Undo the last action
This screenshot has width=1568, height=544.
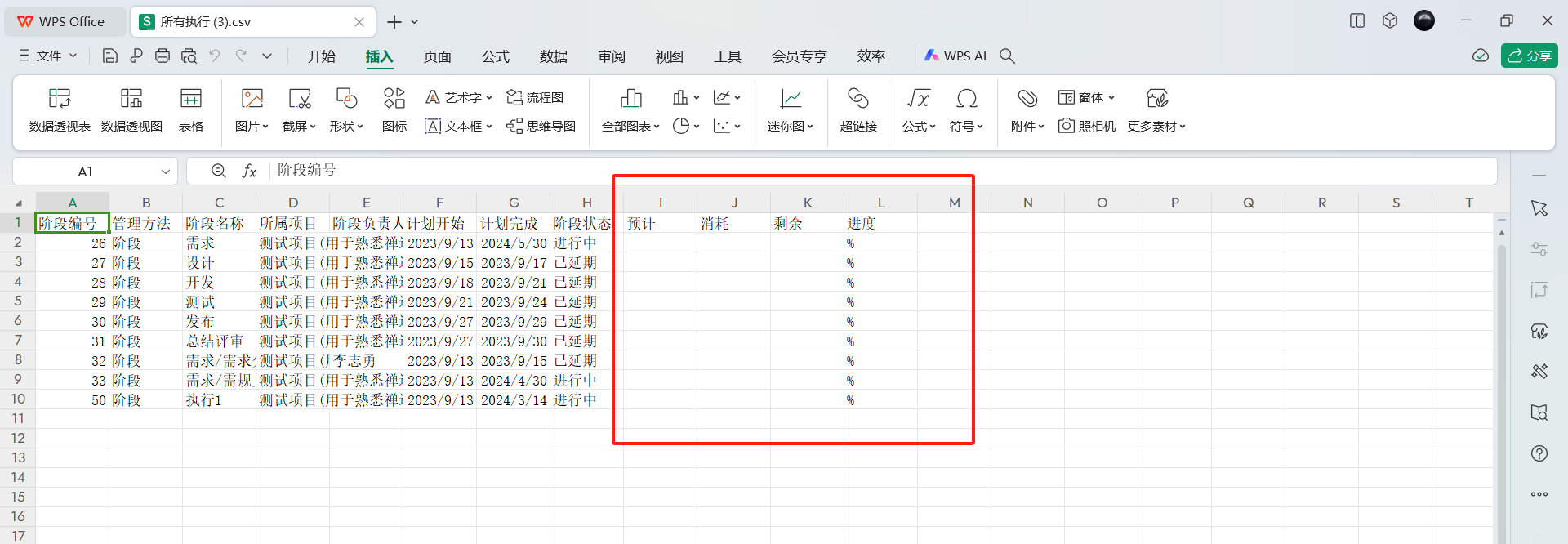pos(215,56)
